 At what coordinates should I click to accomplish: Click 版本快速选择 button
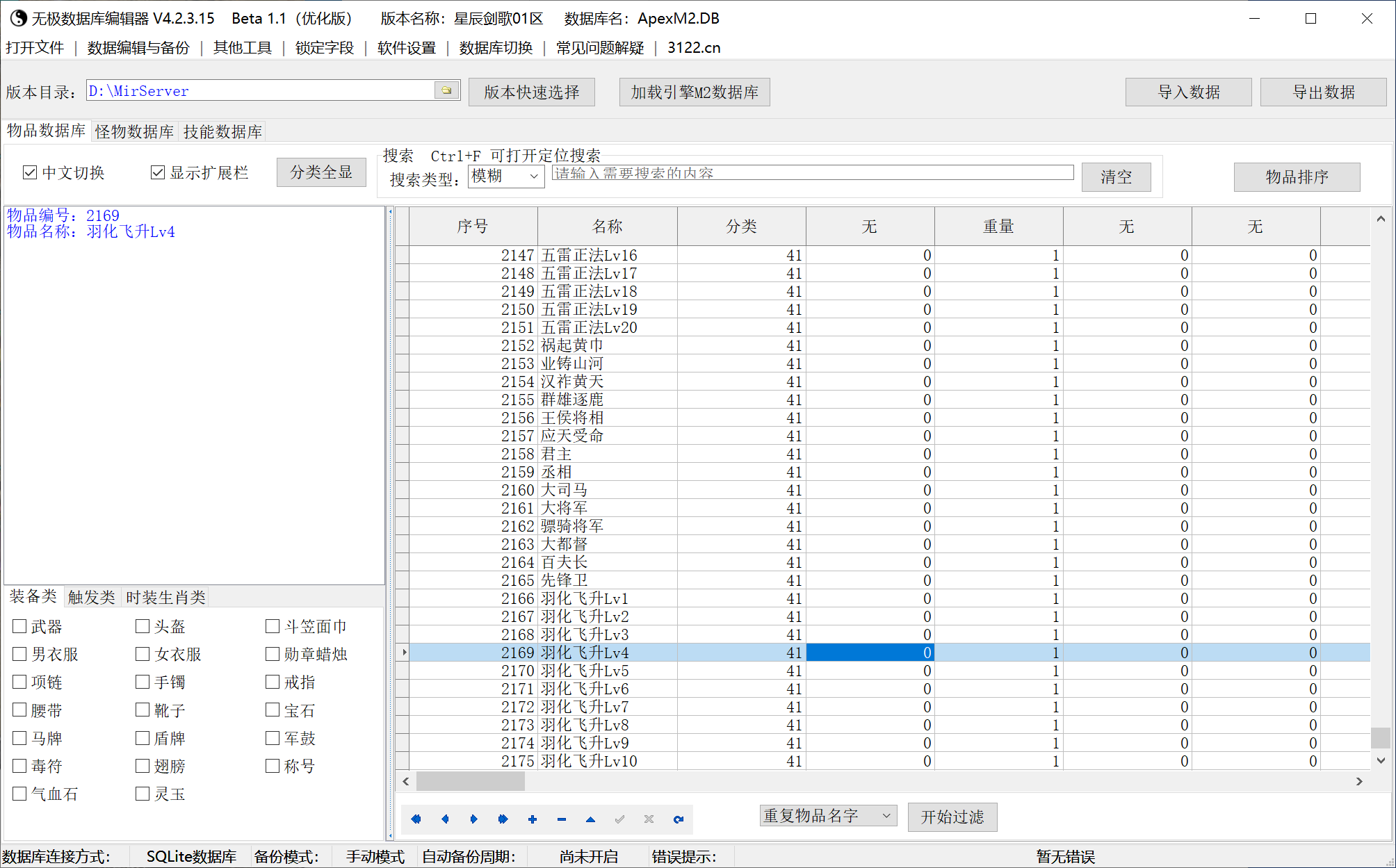[532, 92]
